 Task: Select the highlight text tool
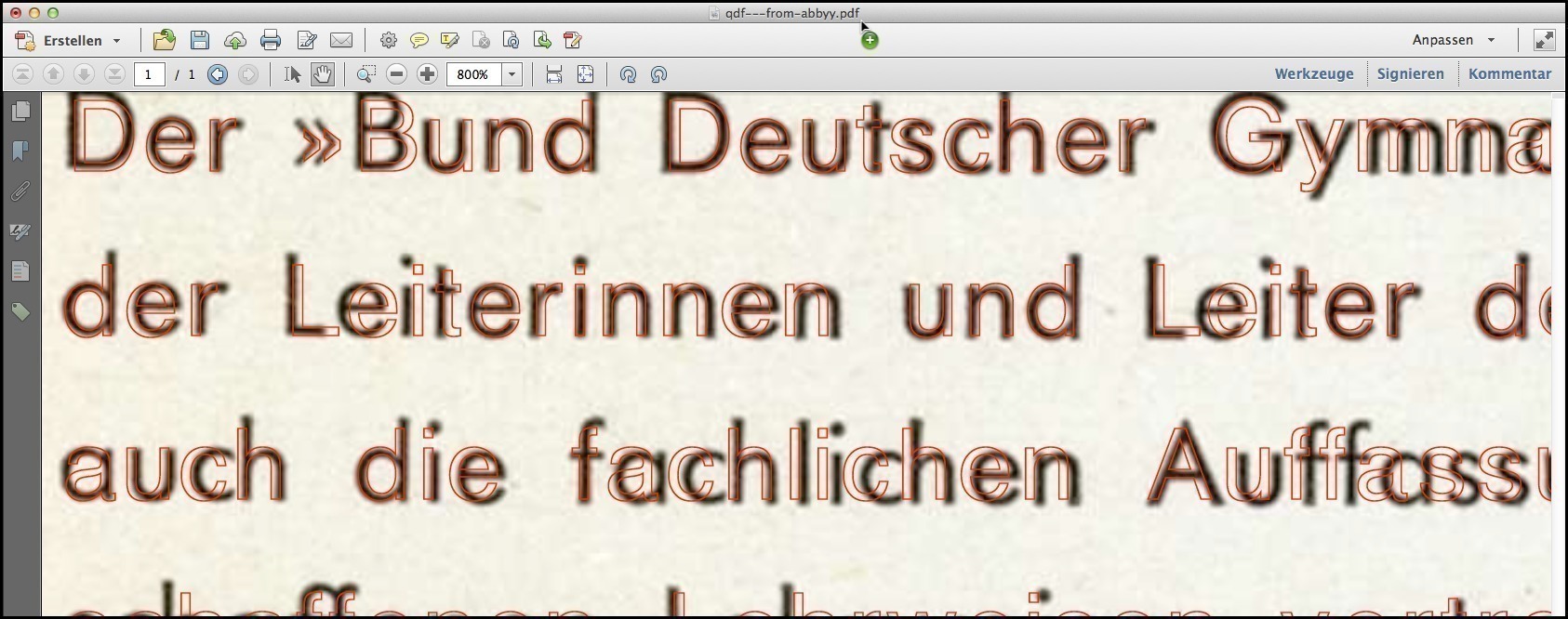(x=450, y=40)
